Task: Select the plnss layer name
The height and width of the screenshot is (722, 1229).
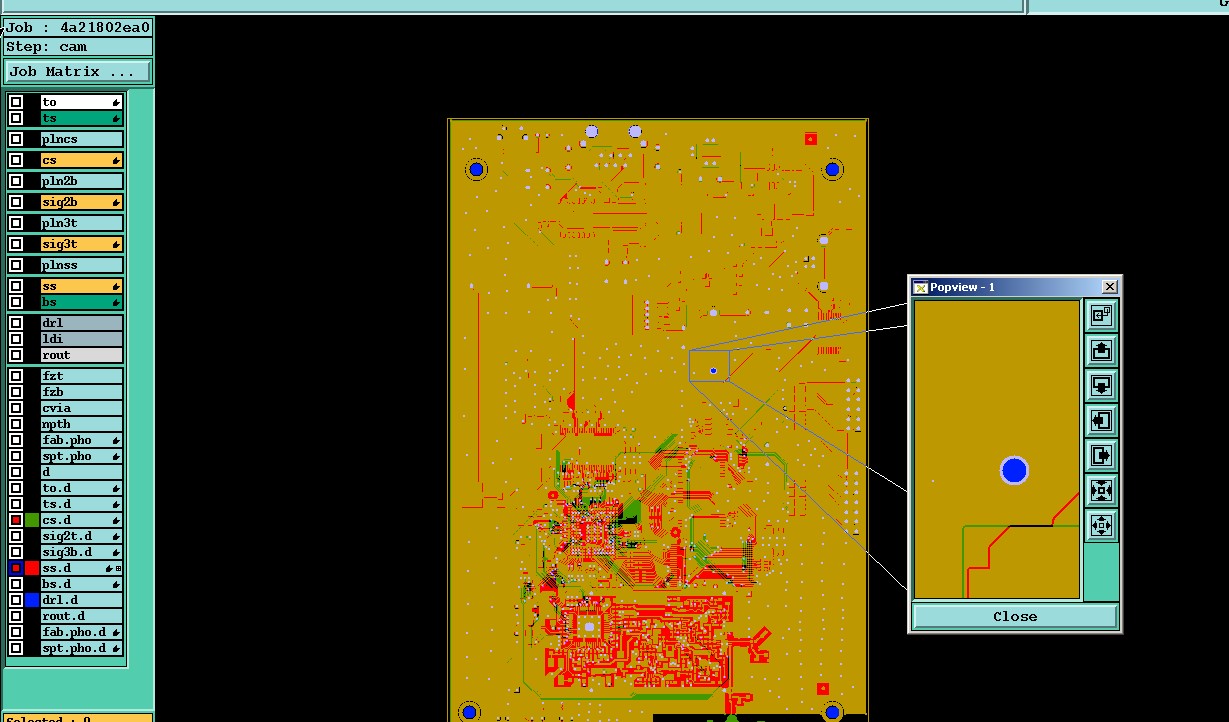Action: pos(82,265)
